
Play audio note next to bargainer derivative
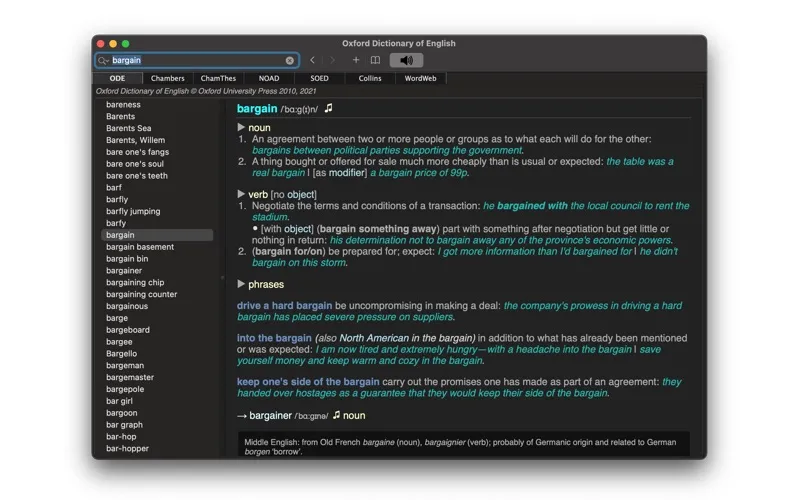336,415
